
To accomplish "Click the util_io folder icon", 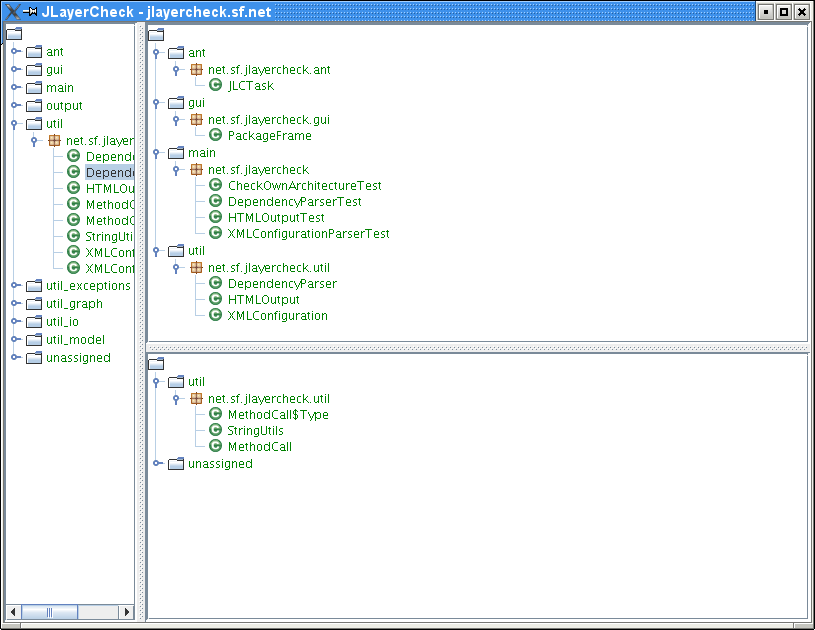I will [x=34, y=322].
